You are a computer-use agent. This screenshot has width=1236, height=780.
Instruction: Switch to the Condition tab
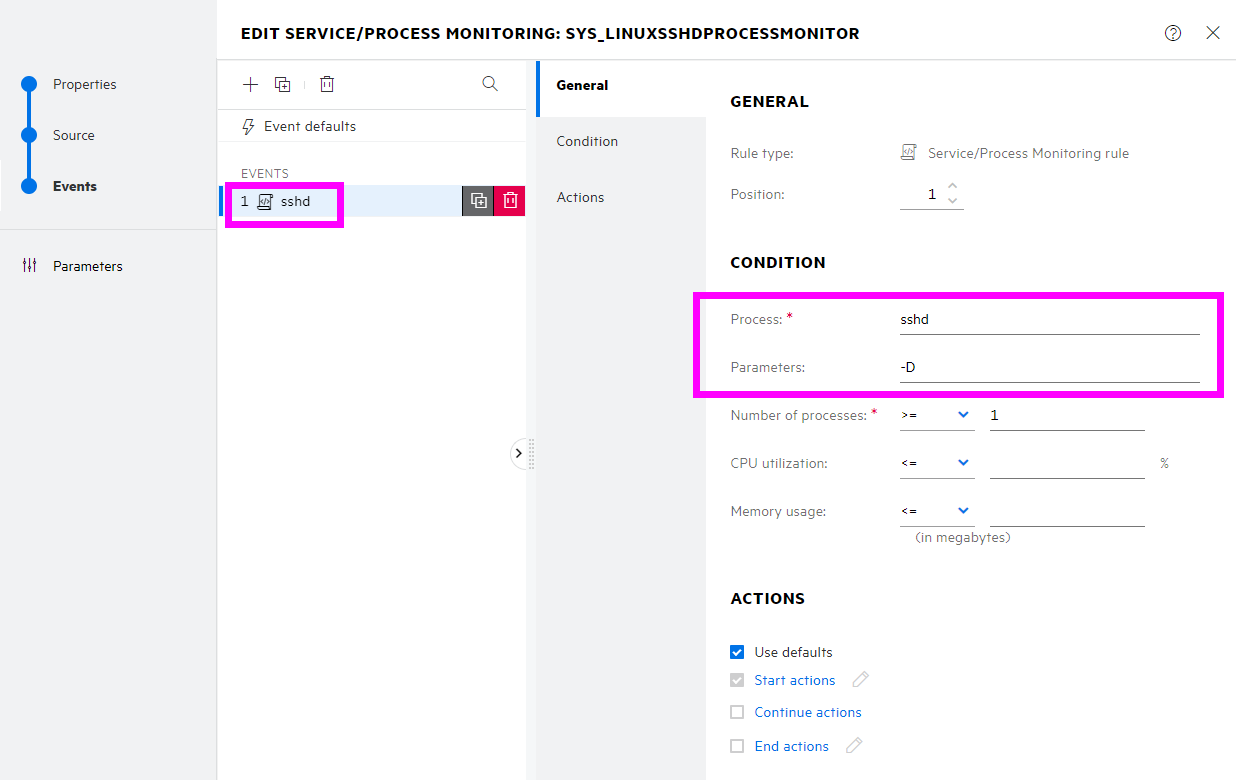click(587, 141)
